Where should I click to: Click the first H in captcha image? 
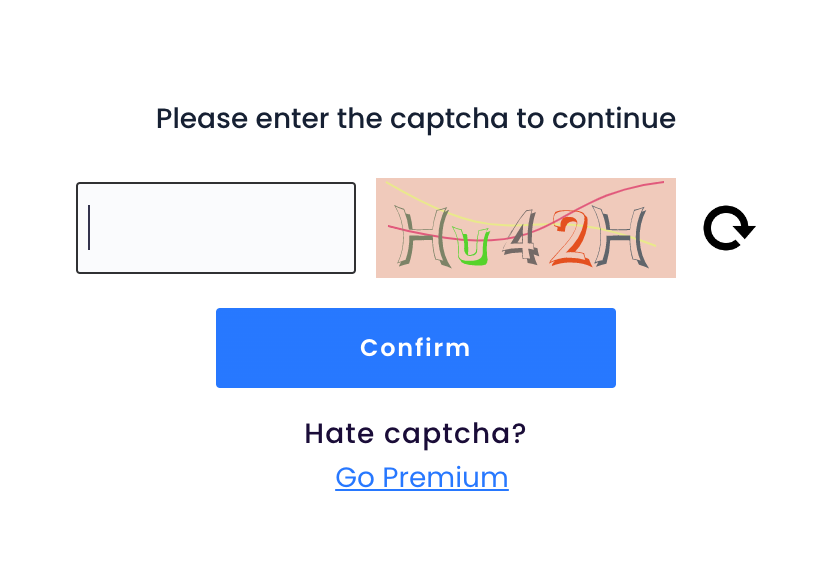pos(422,236)
